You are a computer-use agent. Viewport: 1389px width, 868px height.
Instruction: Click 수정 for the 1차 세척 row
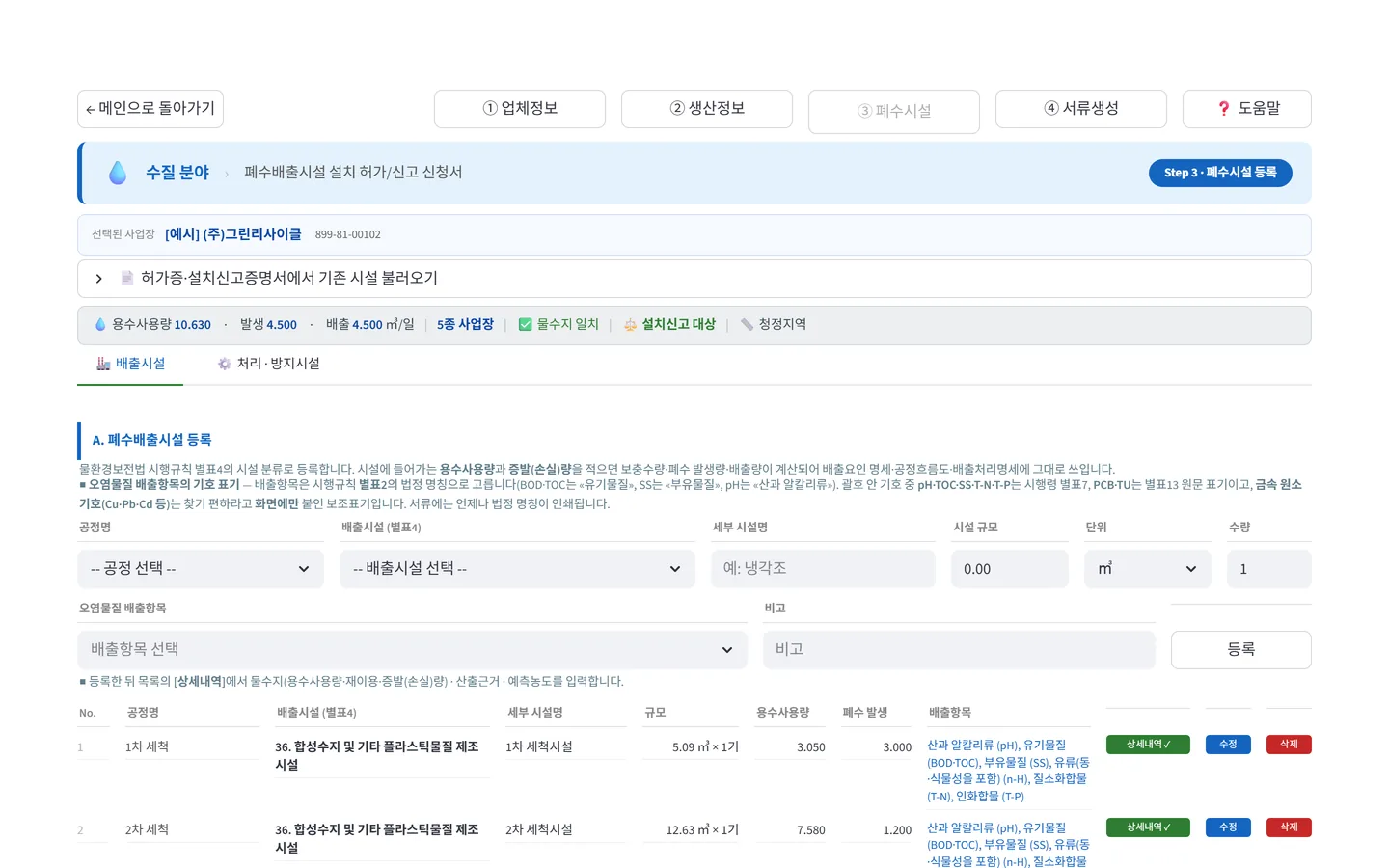point(1228,745)
